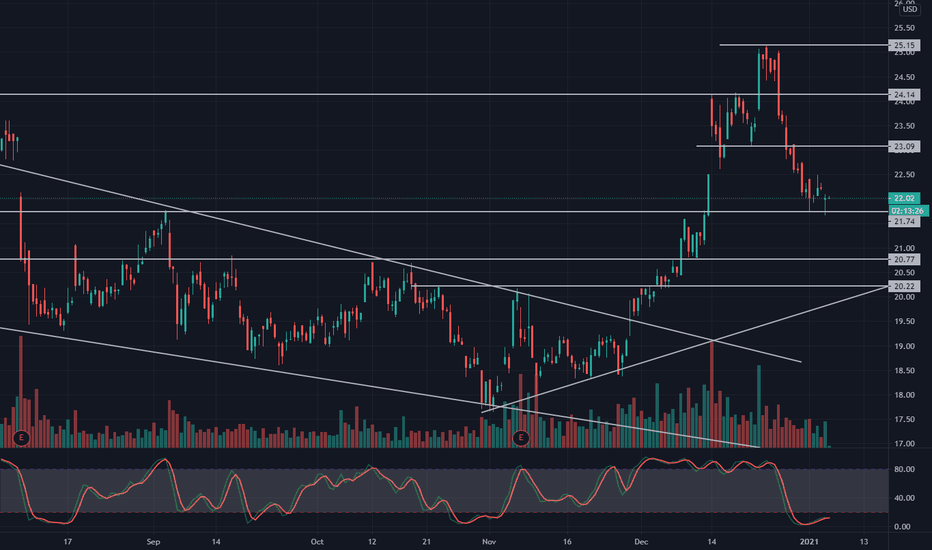Select the 20.77 horizontal line label
The height and width of the screenshot is (550, 932).
pyautogui.click(x=904, y=259)
